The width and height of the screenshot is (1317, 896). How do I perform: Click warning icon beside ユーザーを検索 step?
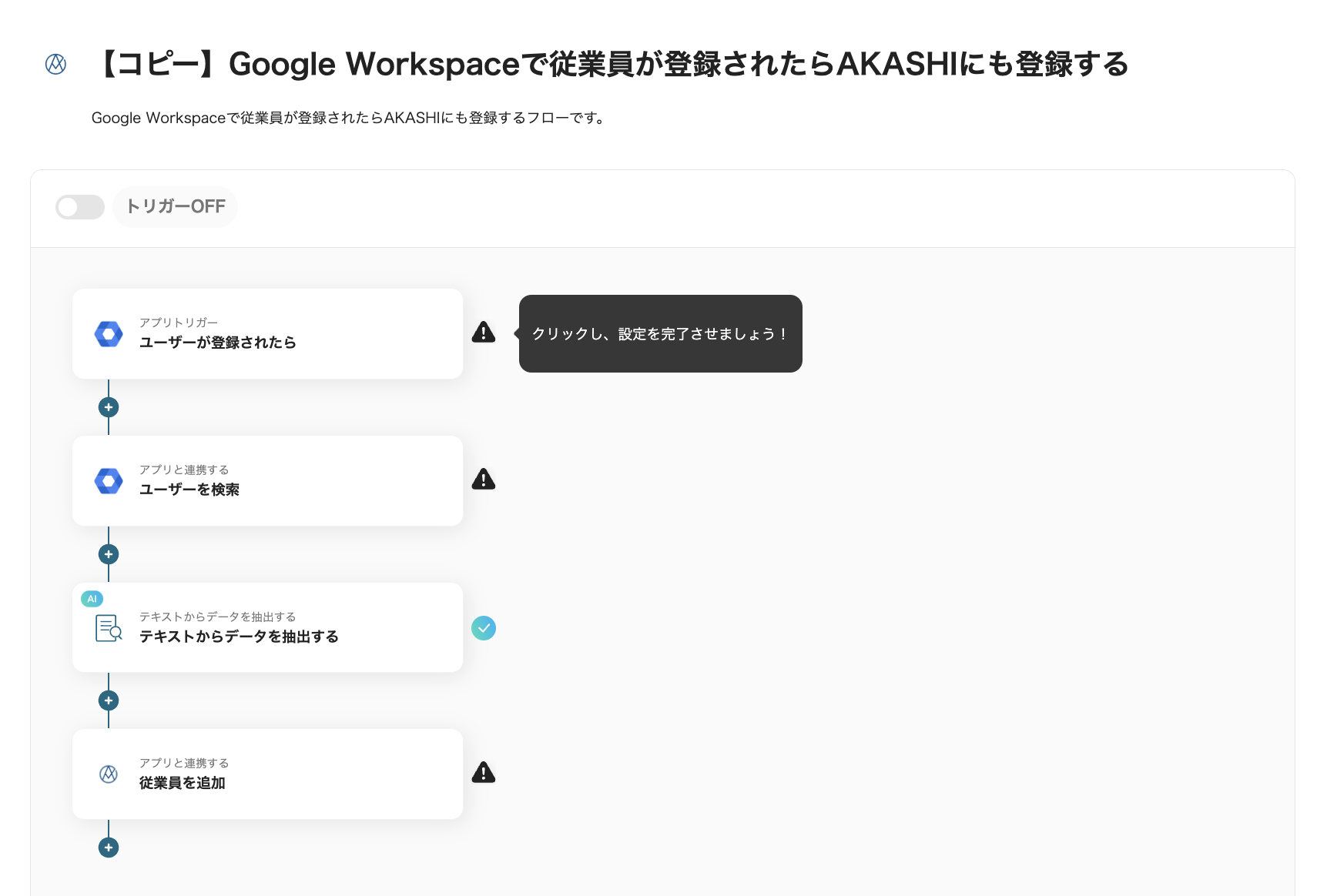[x=484, y=480]
